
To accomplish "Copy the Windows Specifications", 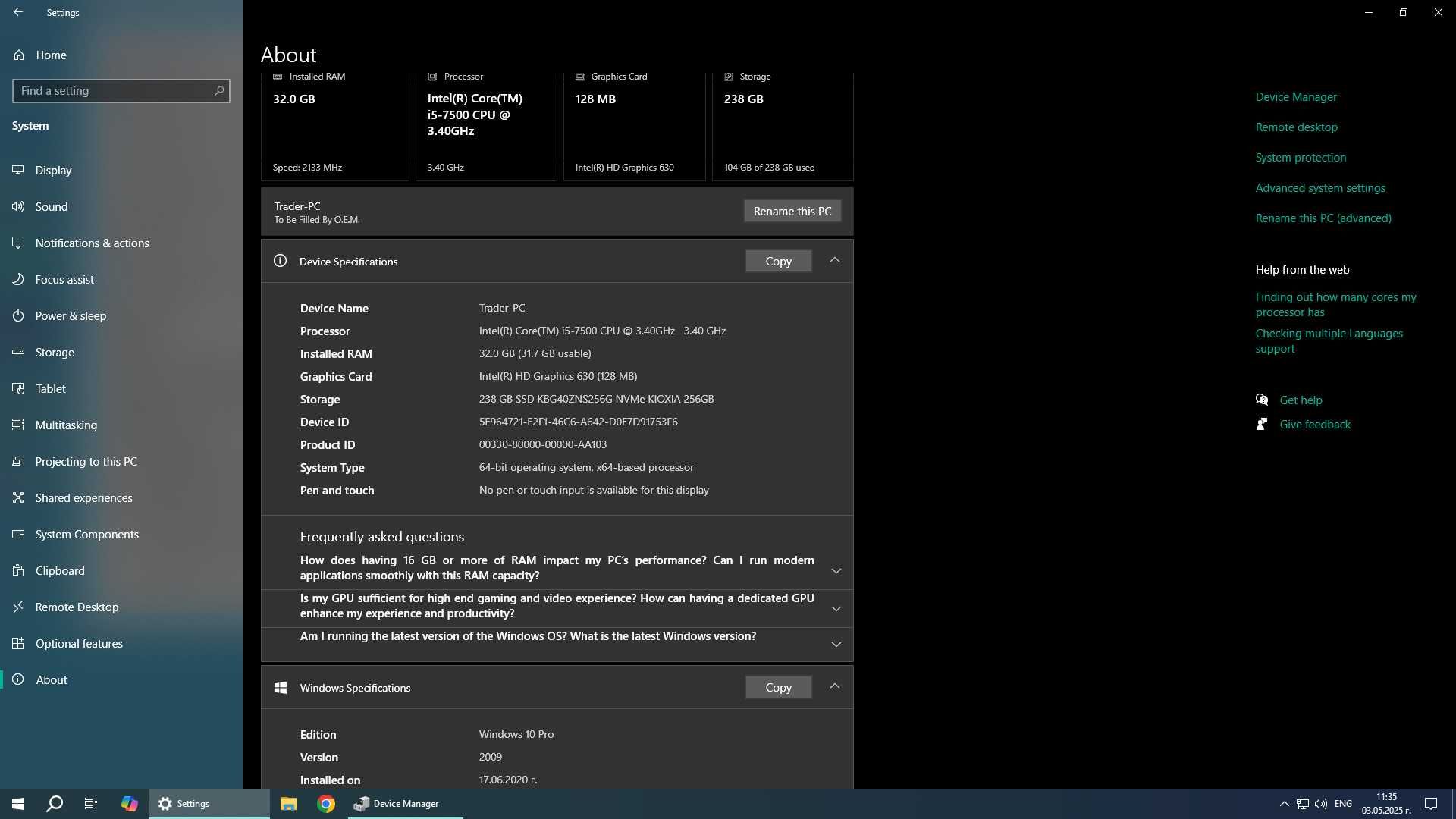I will click(x=778, y=687).
